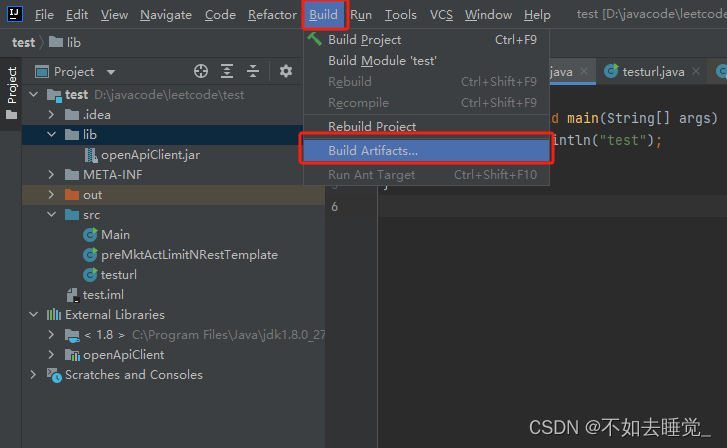Expand the .idea folder
This screenshot has height=448, width=727.
coord(51,115)
